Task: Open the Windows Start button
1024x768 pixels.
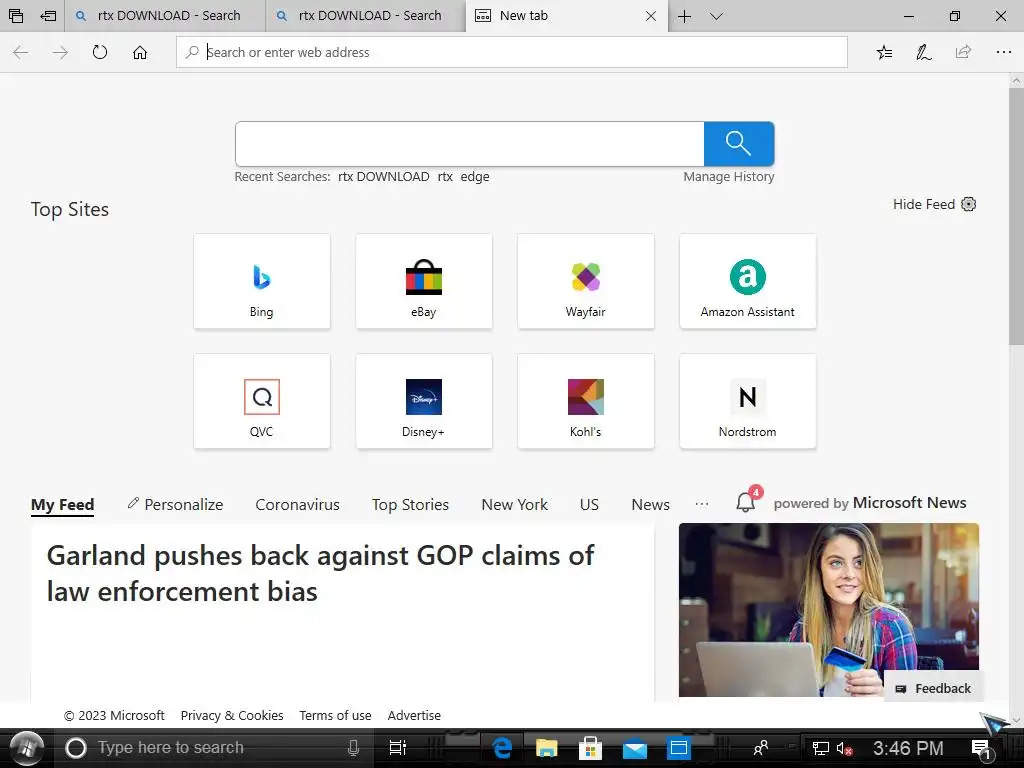Action: [x=27, y=748]
